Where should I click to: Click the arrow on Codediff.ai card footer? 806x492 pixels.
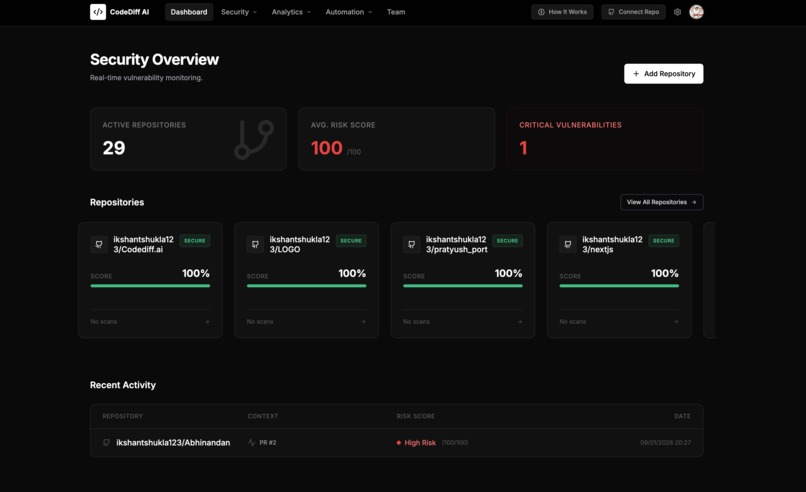207,322
